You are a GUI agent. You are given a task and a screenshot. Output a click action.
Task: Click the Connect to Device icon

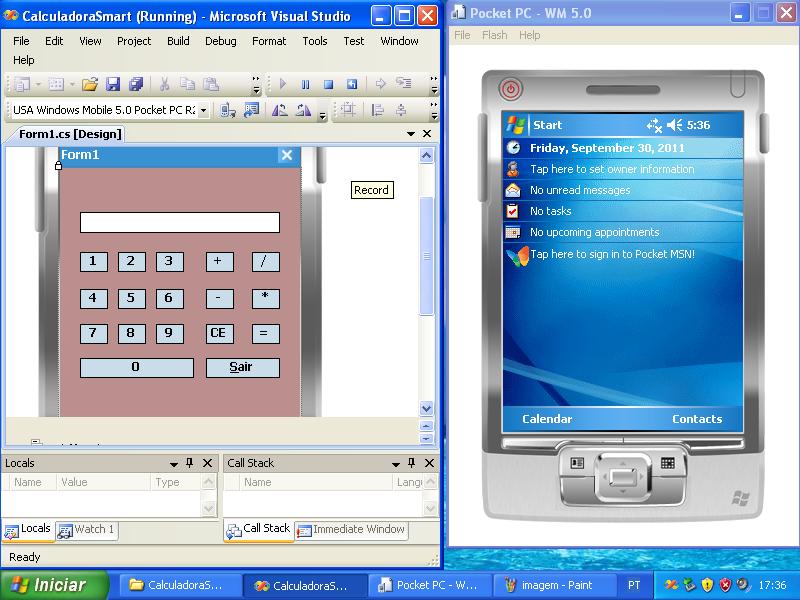pyautogui.click(x=228, y=110)
